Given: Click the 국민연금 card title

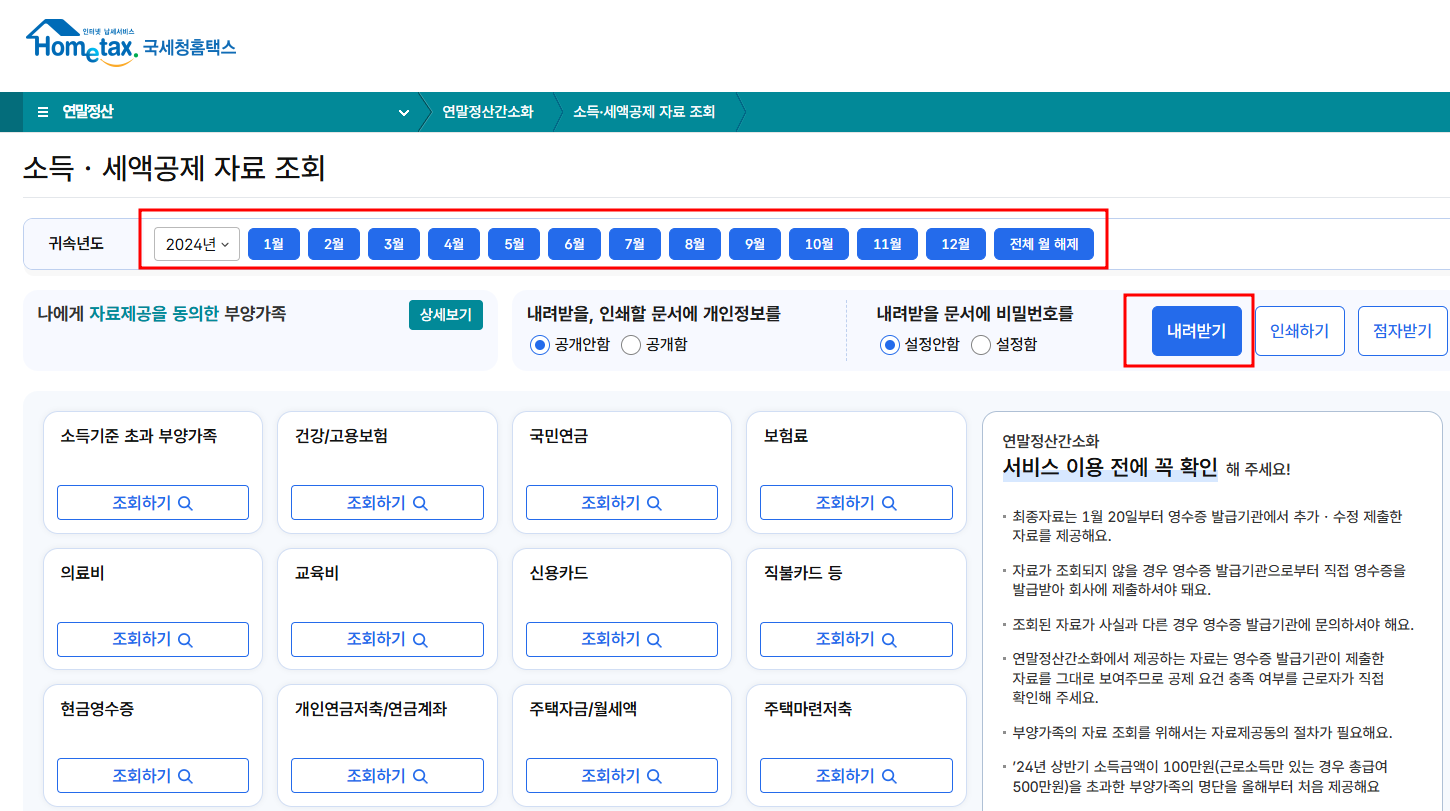Looking at the screenshot, I should pyautogui.click(x=559, y=436).
